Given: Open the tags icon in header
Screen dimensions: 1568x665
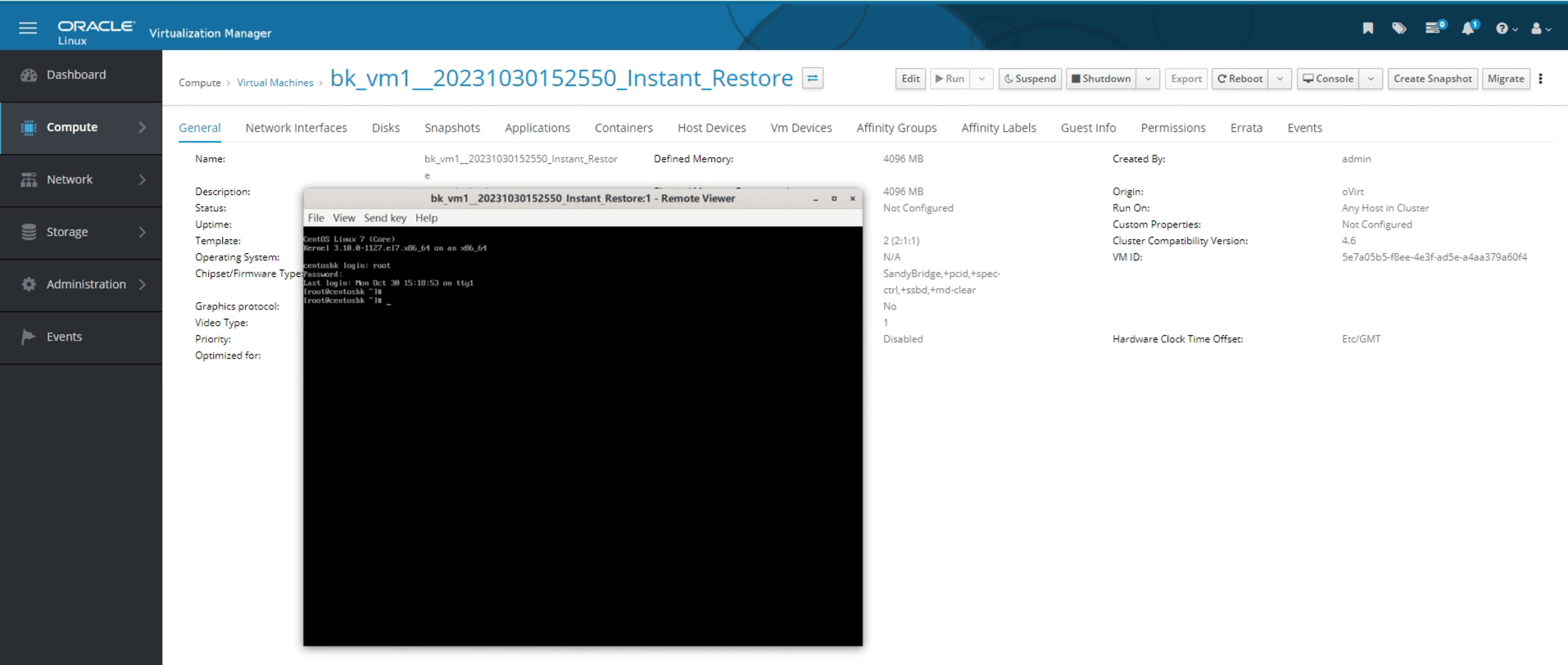Looking at the screenshot, I should click(1399, 28).
